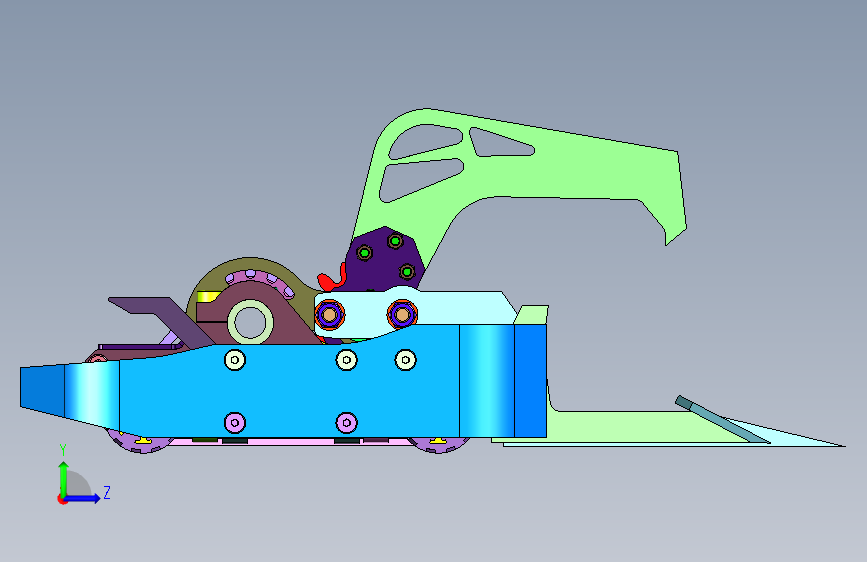Viewport: 867px width, 562px height.
Task: Click the left pink hex bolt on chassis
Action: point(235,423)
